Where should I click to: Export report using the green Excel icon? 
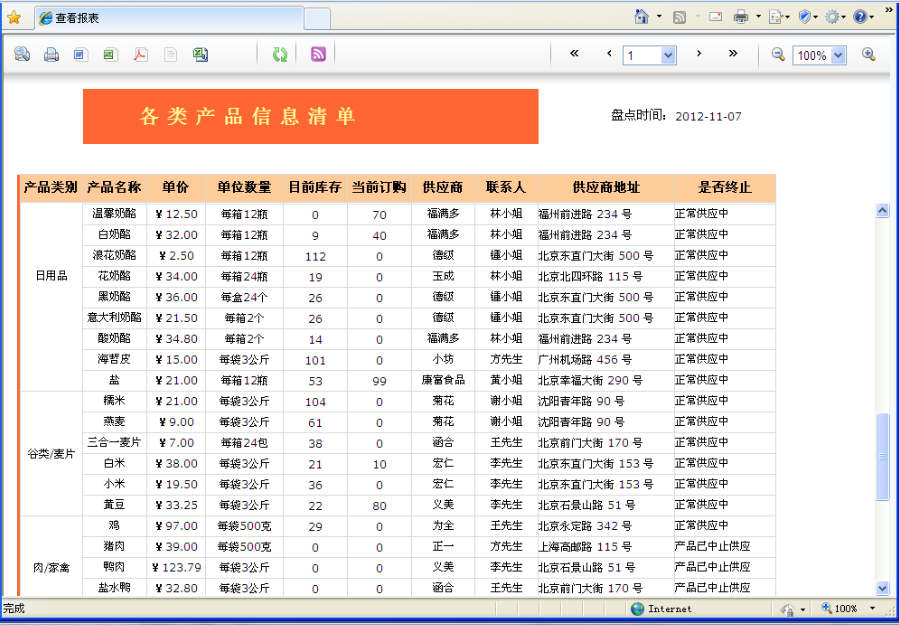click(x=109, y=55)
